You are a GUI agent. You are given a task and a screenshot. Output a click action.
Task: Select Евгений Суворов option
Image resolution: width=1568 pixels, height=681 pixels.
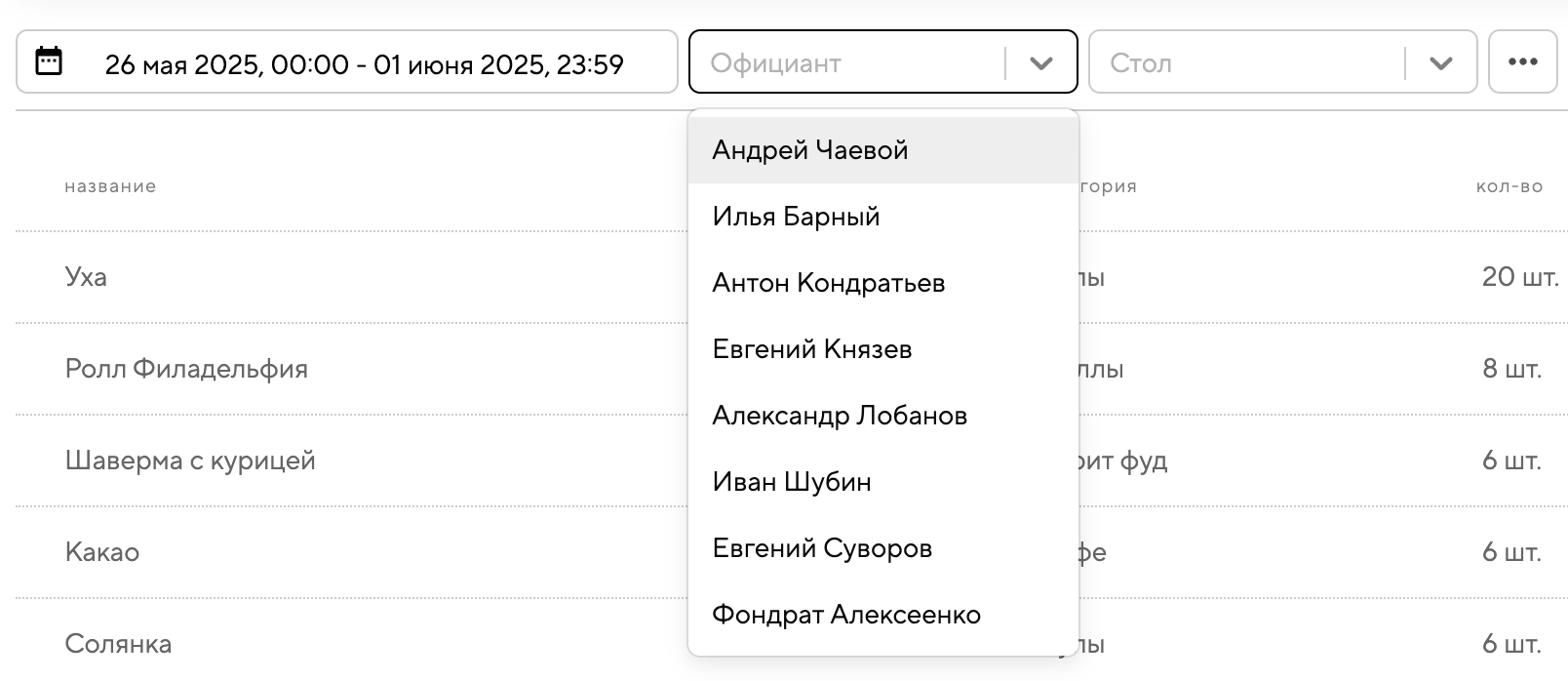[822, 548]
